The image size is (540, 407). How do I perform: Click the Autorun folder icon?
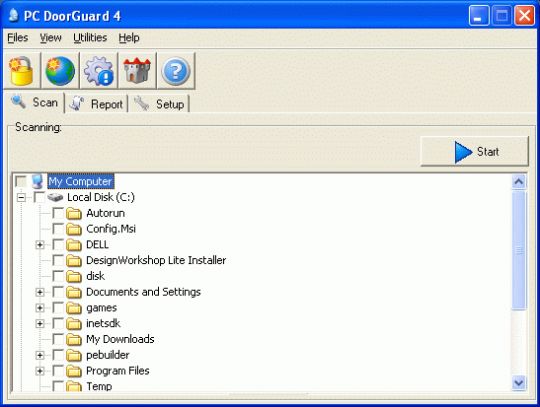pos(74,213)
